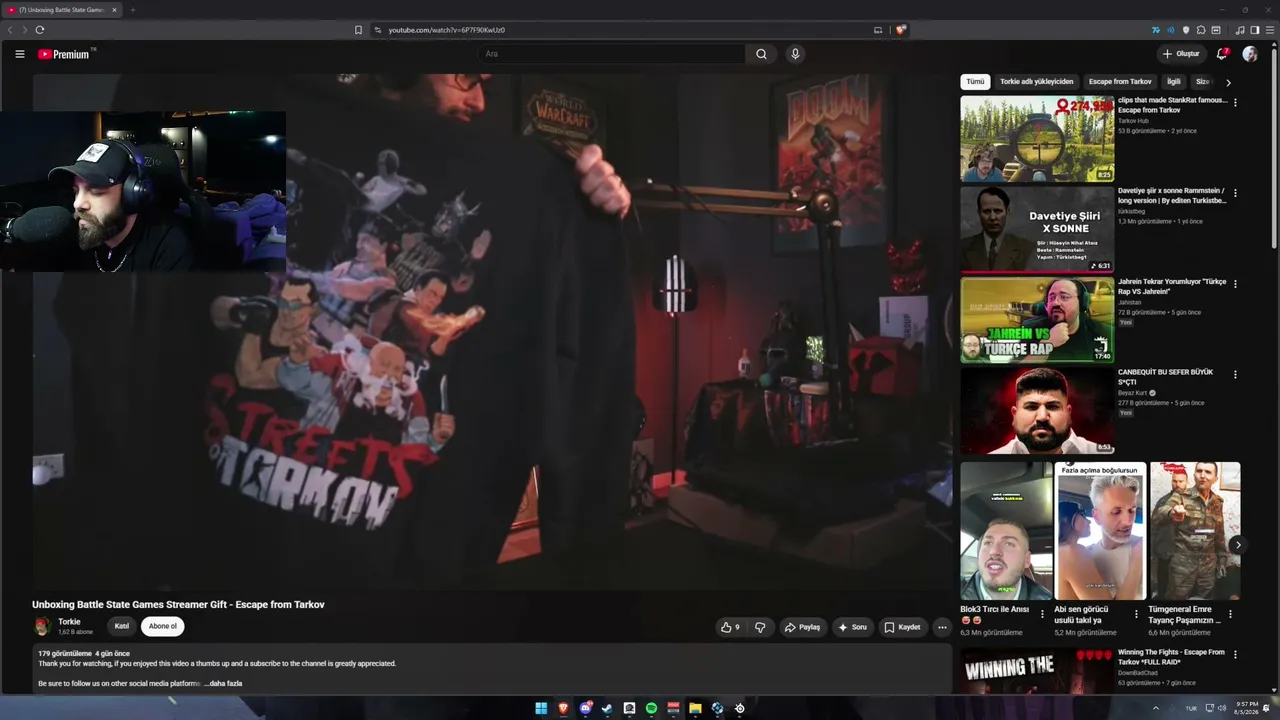1280x720 pixels.
Task: Open options for Blok3 Tırcı short
Action: click(1042, 614)
